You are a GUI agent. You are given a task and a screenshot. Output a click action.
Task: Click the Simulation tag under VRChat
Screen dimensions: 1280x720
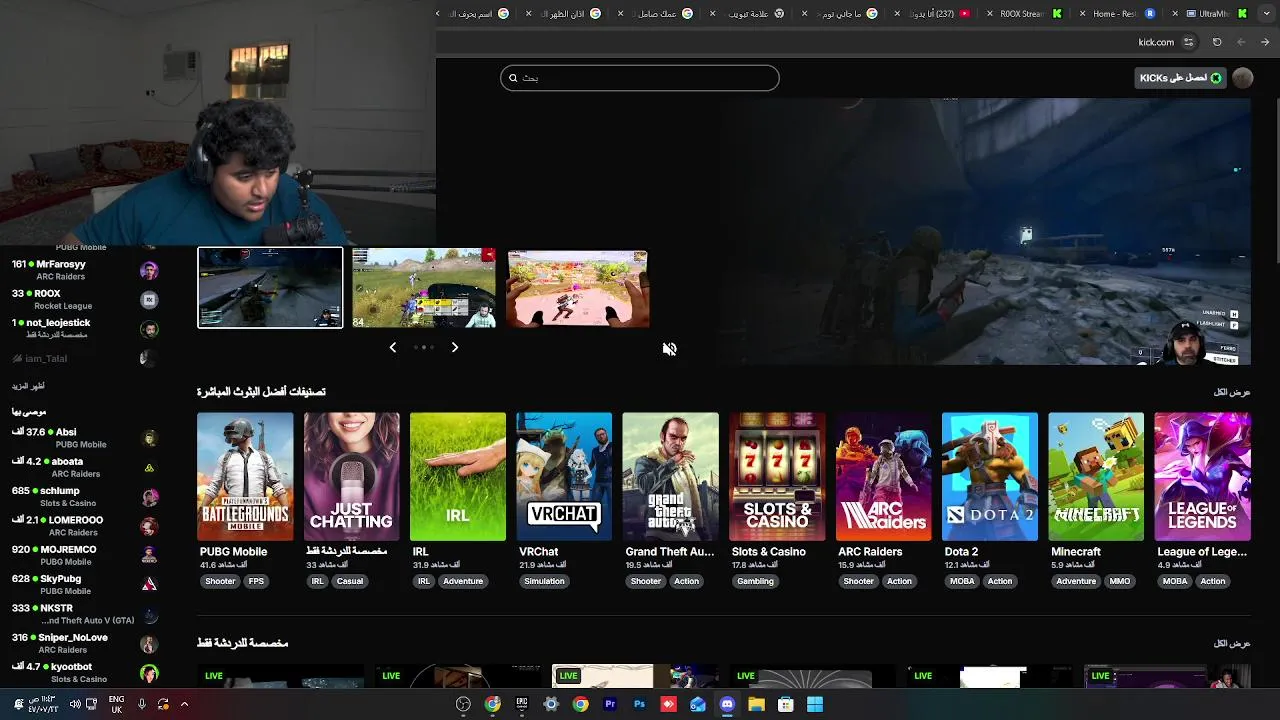click(544, 581)
